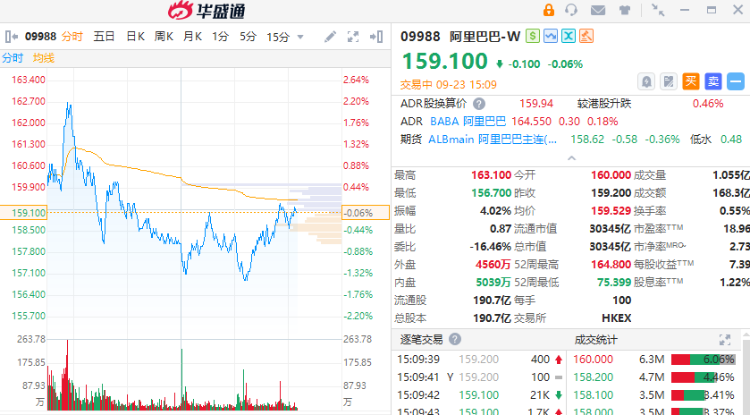Collapse left panel with the arrow icon

[11, 36]
